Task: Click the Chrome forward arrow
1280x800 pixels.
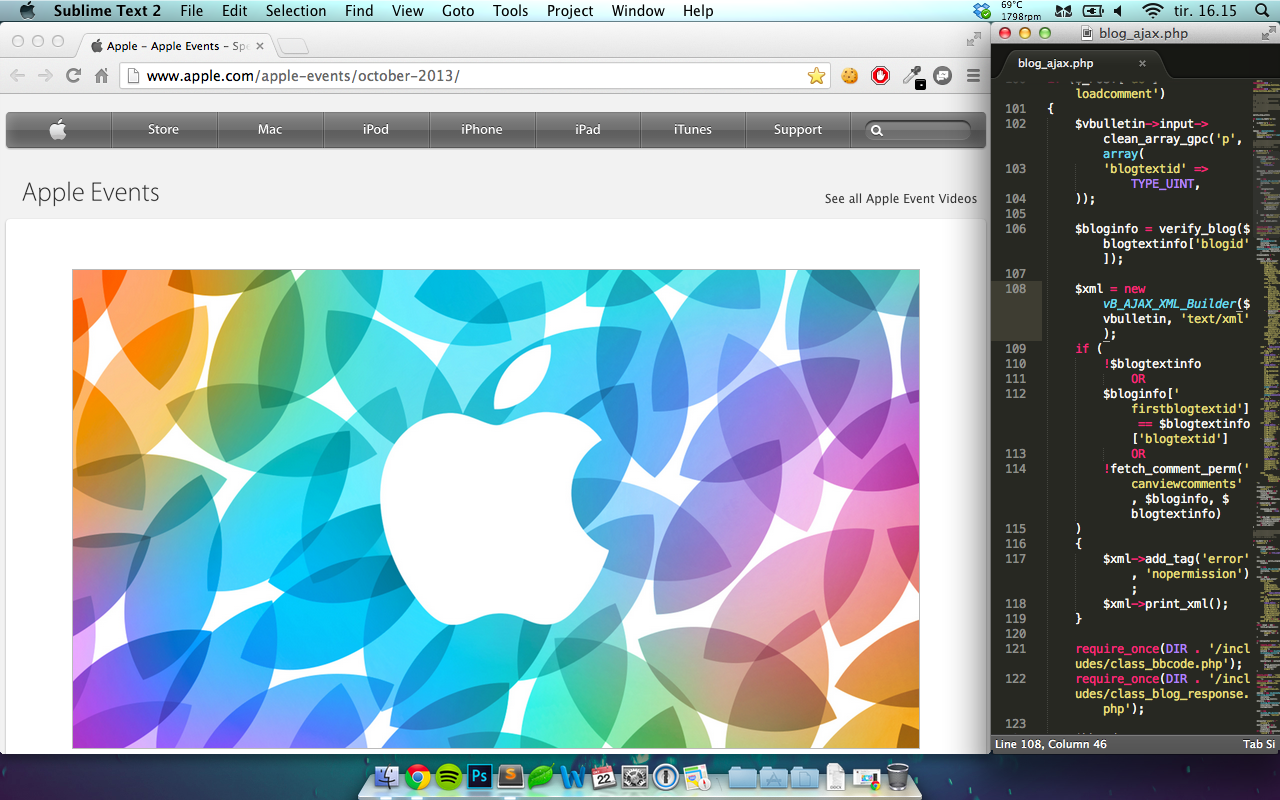Action: [x=45, y=75]
